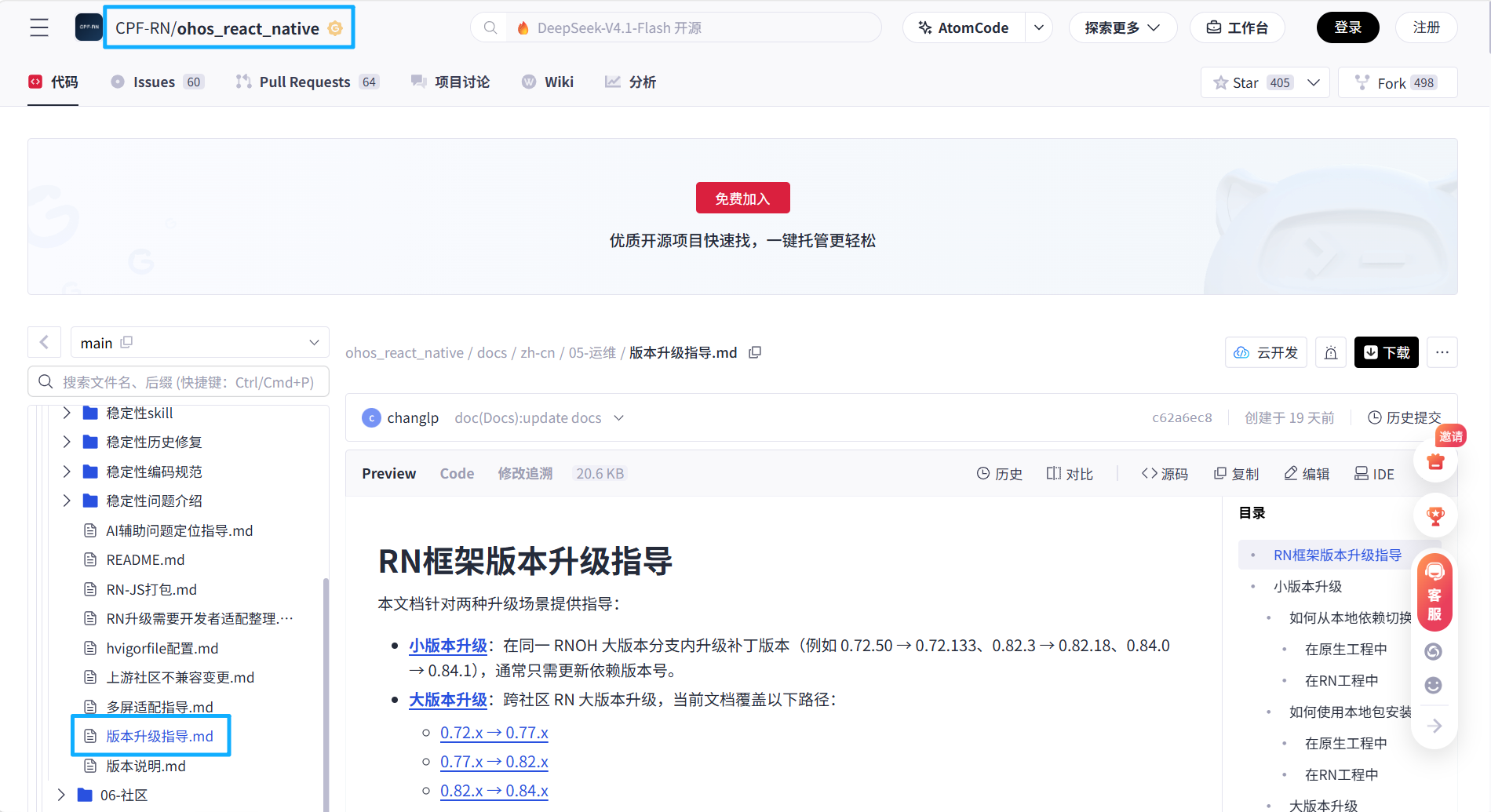
Task: Copy file path icon after 版本升级指导.md
Action: (x=755, y=352)
